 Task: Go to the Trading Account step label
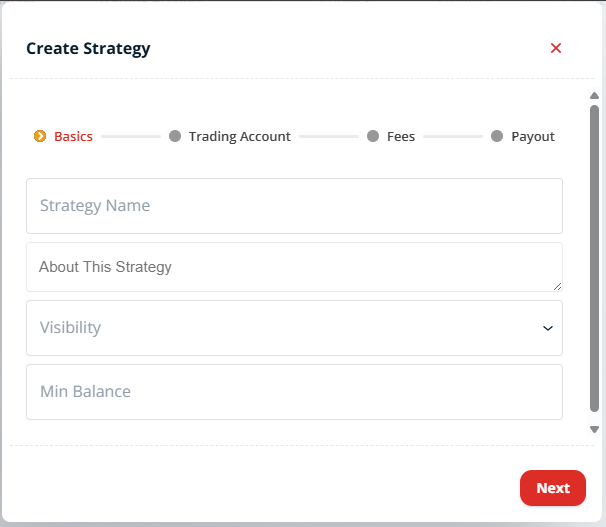coord(240,136)
